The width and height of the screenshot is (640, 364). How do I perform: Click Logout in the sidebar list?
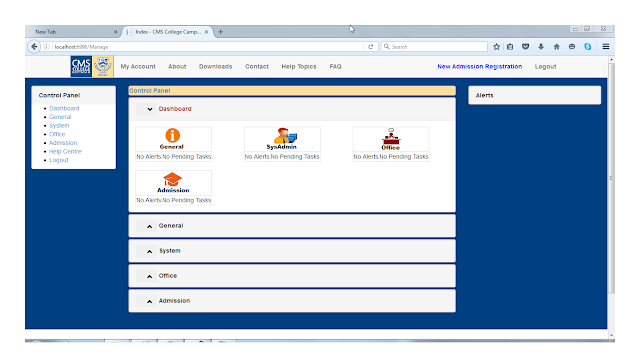[59, 160]
